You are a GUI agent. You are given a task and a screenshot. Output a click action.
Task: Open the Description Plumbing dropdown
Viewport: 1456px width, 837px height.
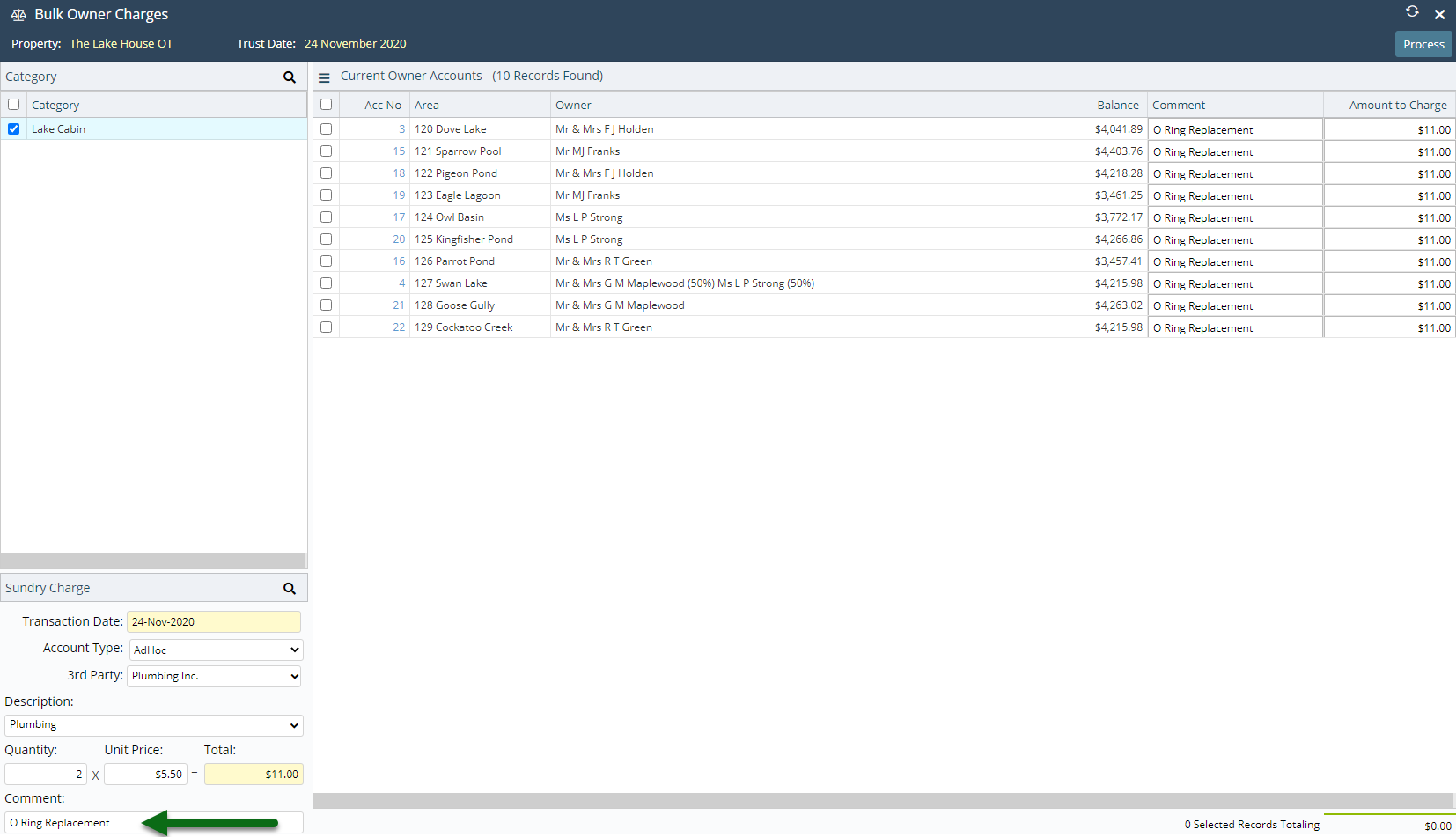click(154, 724)
